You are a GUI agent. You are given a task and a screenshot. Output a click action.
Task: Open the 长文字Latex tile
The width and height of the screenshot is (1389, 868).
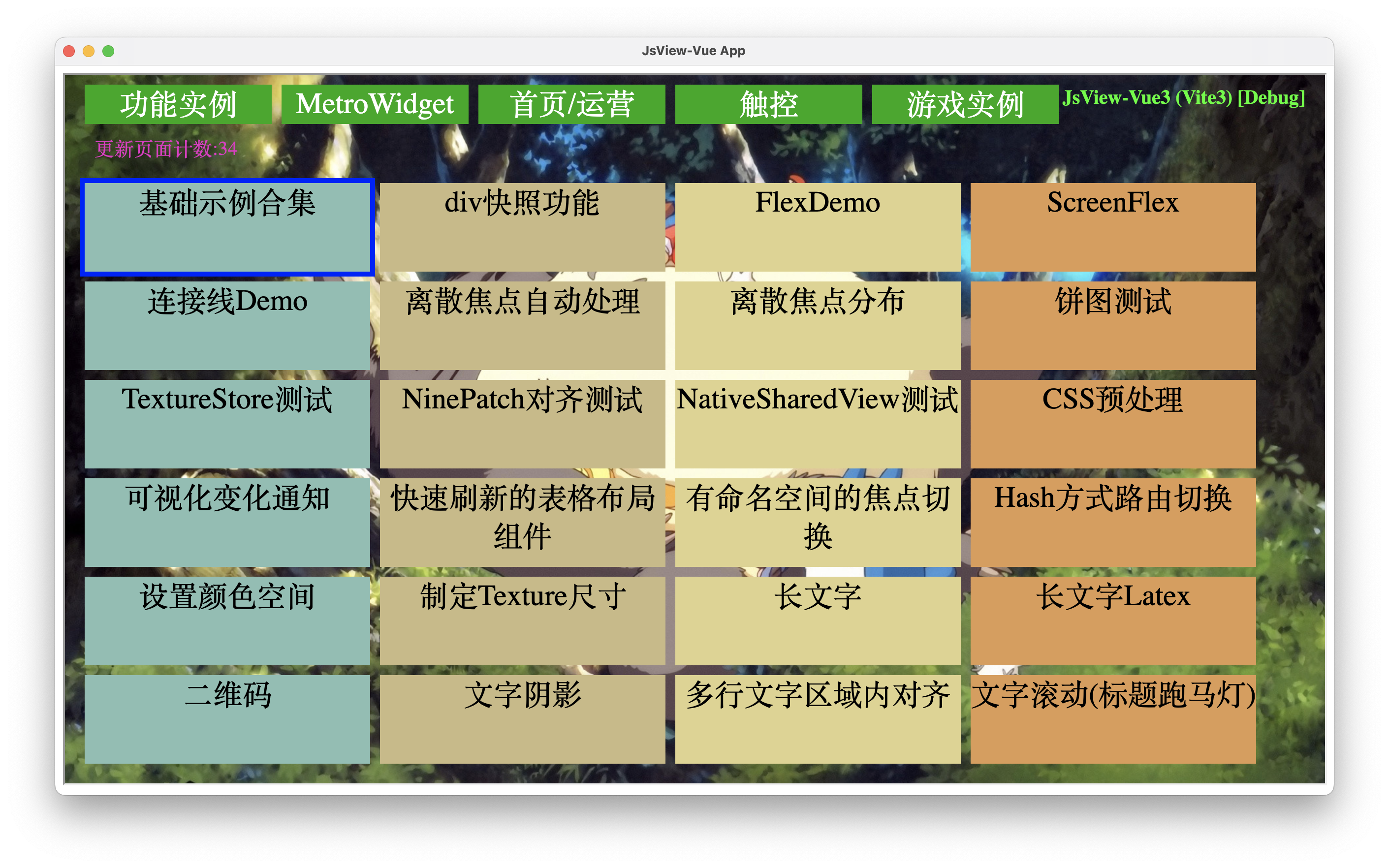pos(1112,620)
